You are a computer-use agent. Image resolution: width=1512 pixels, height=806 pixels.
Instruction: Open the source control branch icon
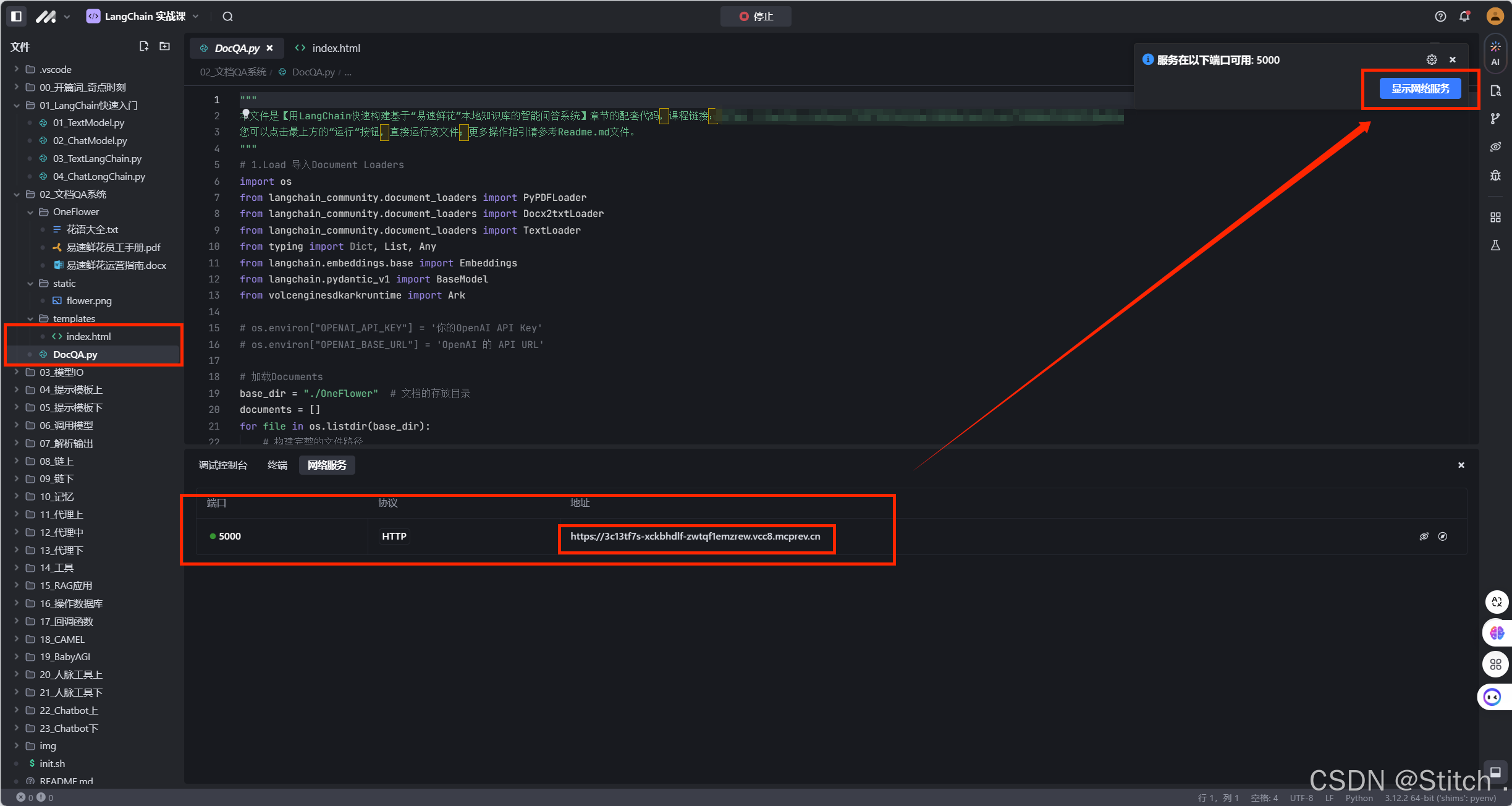coord(1495,119)
